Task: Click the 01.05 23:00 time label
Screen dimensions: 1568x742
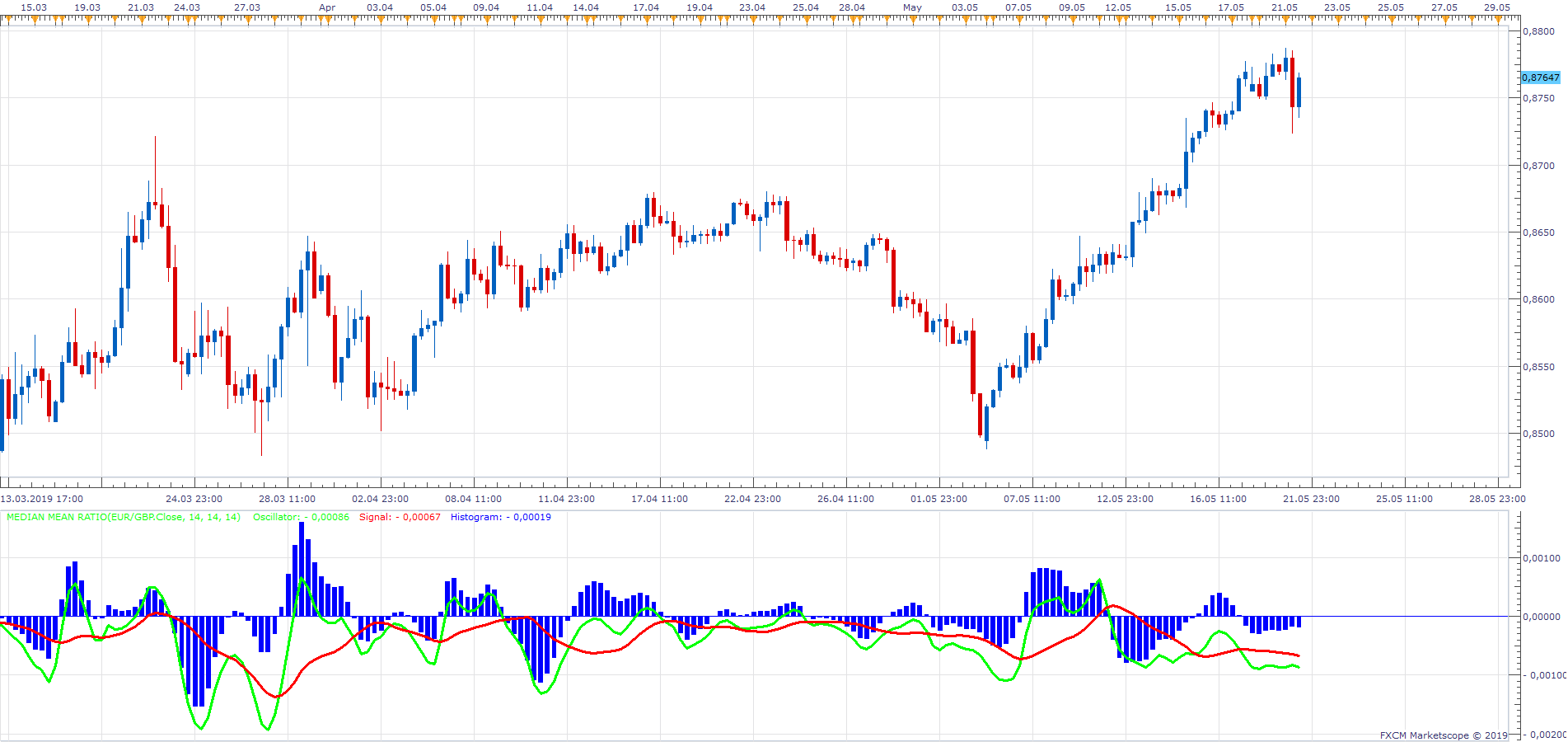Action: 939,499
